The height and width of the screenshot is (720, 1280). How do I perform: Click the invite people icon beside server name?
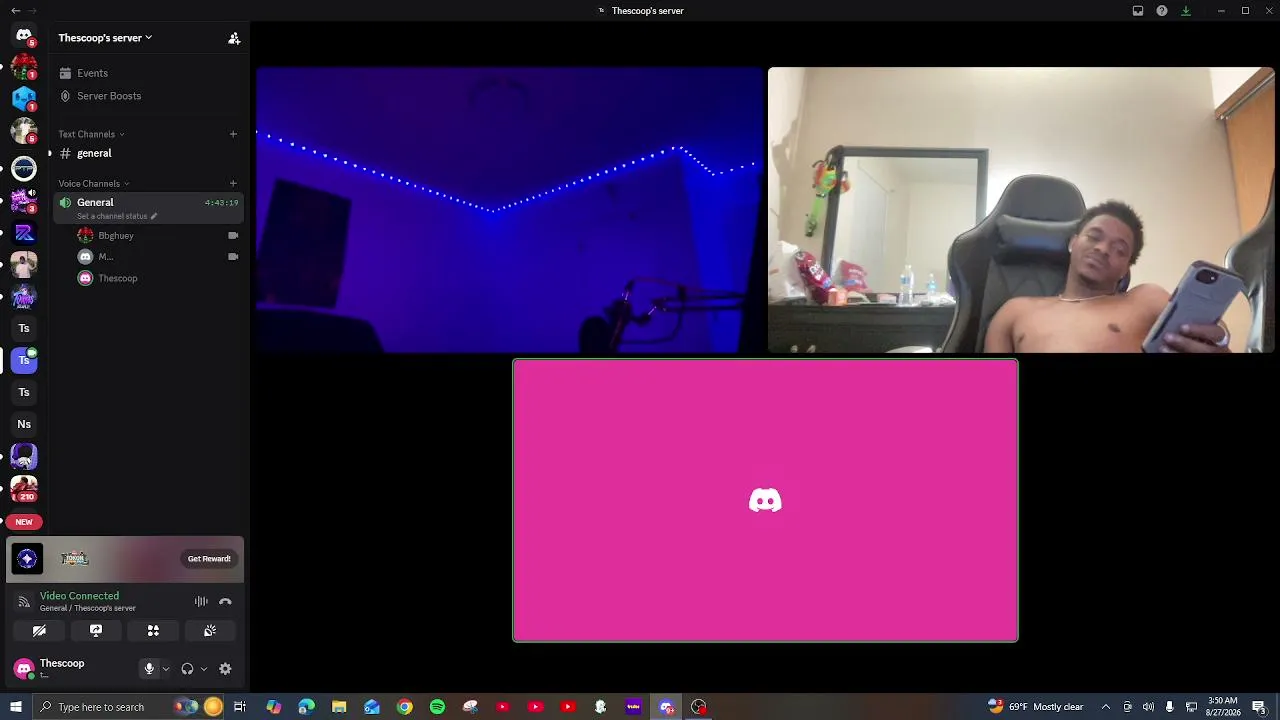[234, 38]
